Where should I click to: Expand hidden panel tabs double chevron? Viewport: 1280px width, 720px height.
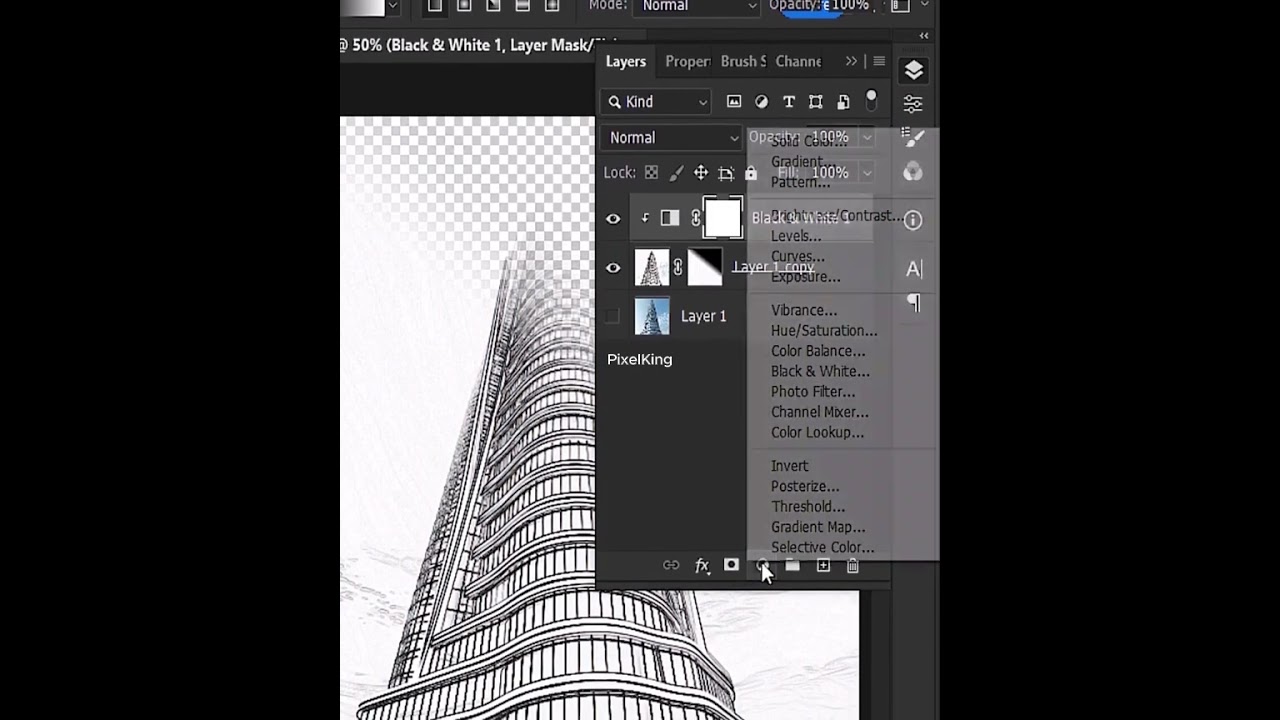[851, 61]
